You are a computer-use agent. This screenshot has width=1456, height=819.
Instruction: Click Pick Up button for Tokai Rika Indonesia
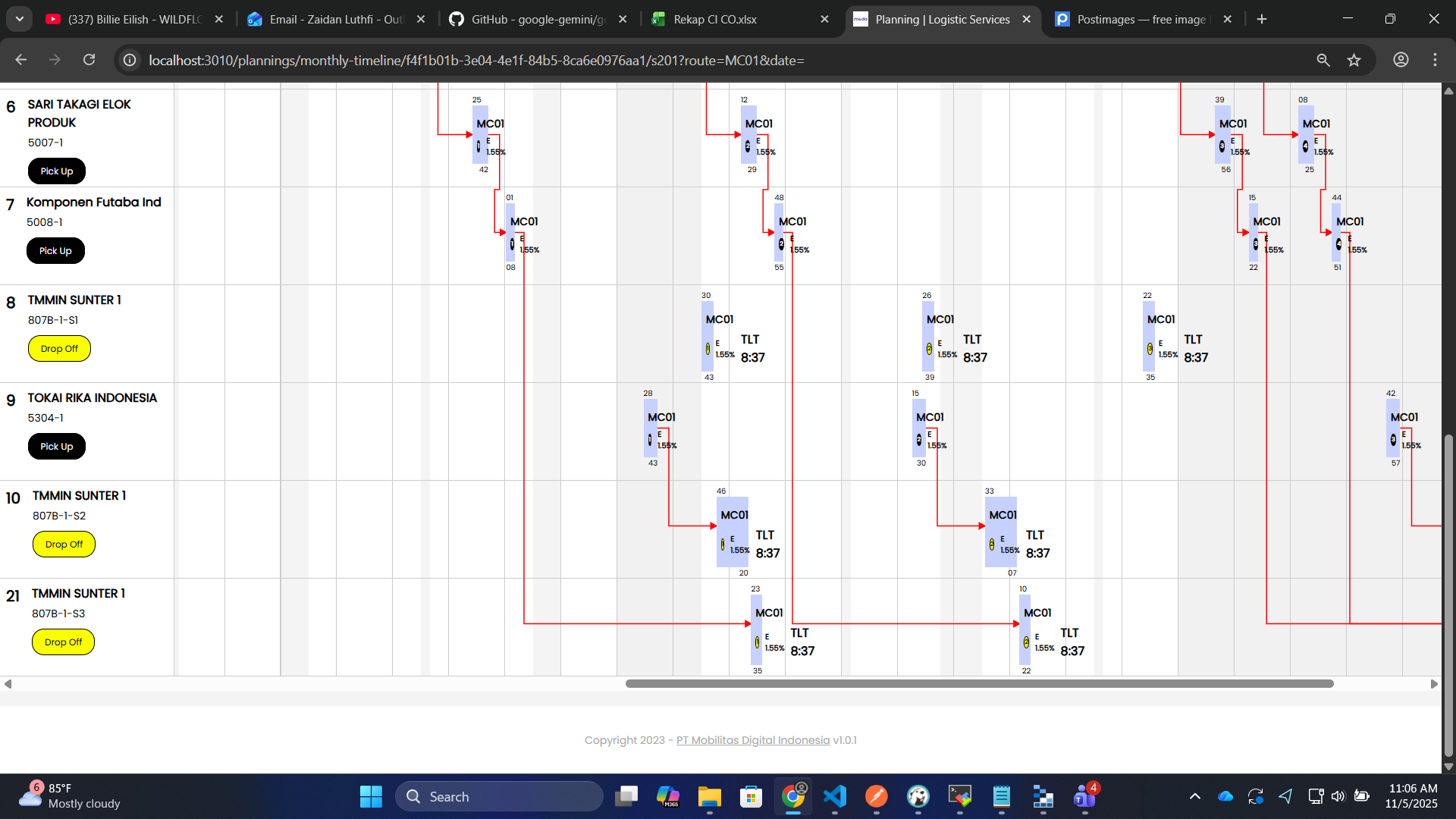tap(57, 447)
